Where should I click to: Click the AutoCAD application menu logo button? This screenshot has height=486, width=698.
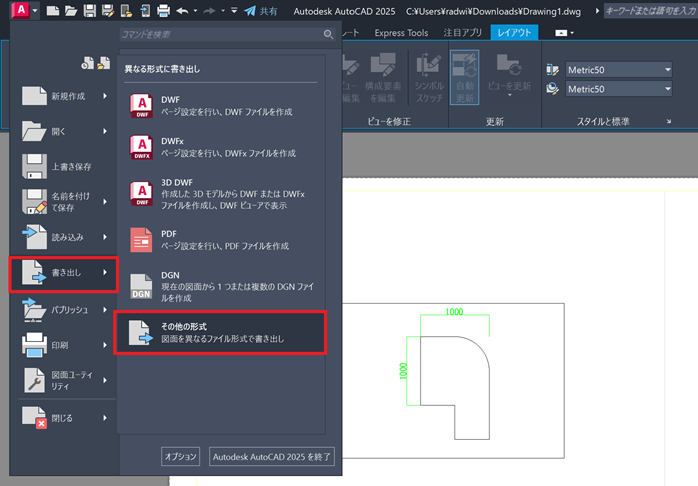pyautogui.click(x=20, y=10)
